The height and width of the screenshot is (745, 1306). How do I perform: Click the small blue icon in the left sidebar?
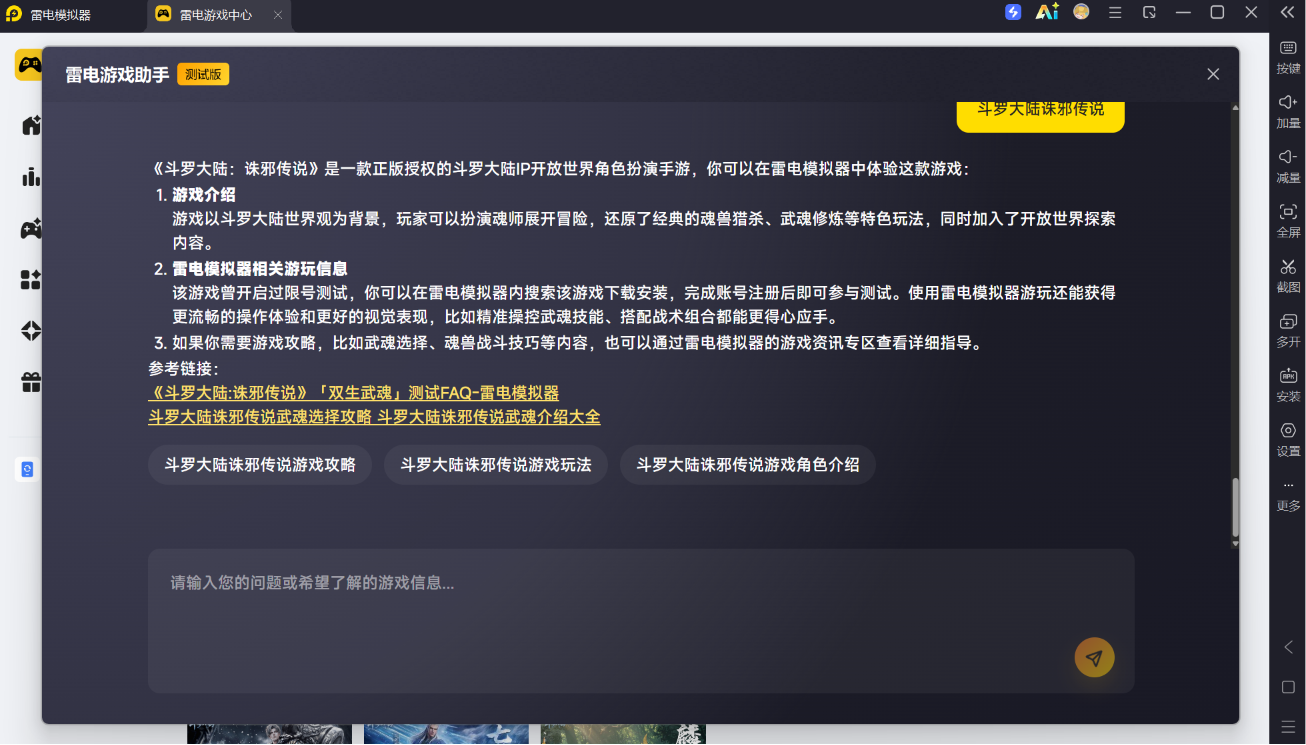(x=27, y=469)
